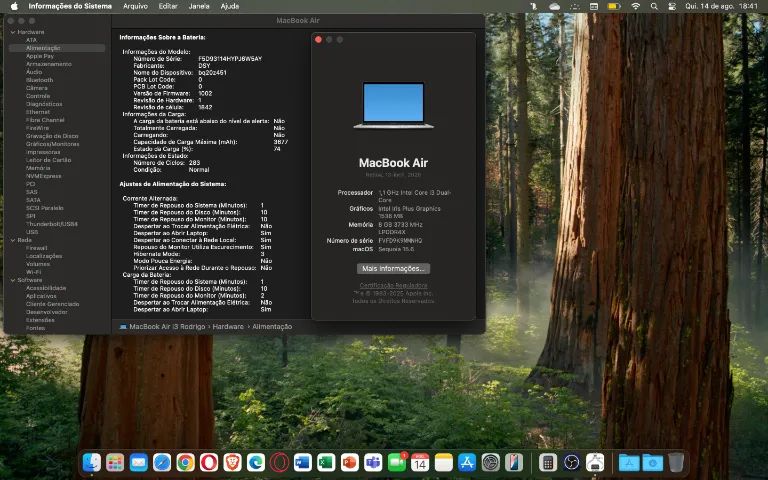Open Calendar app showing 14
Viewport: 768px width, 480px height.
tap(420, 462)
